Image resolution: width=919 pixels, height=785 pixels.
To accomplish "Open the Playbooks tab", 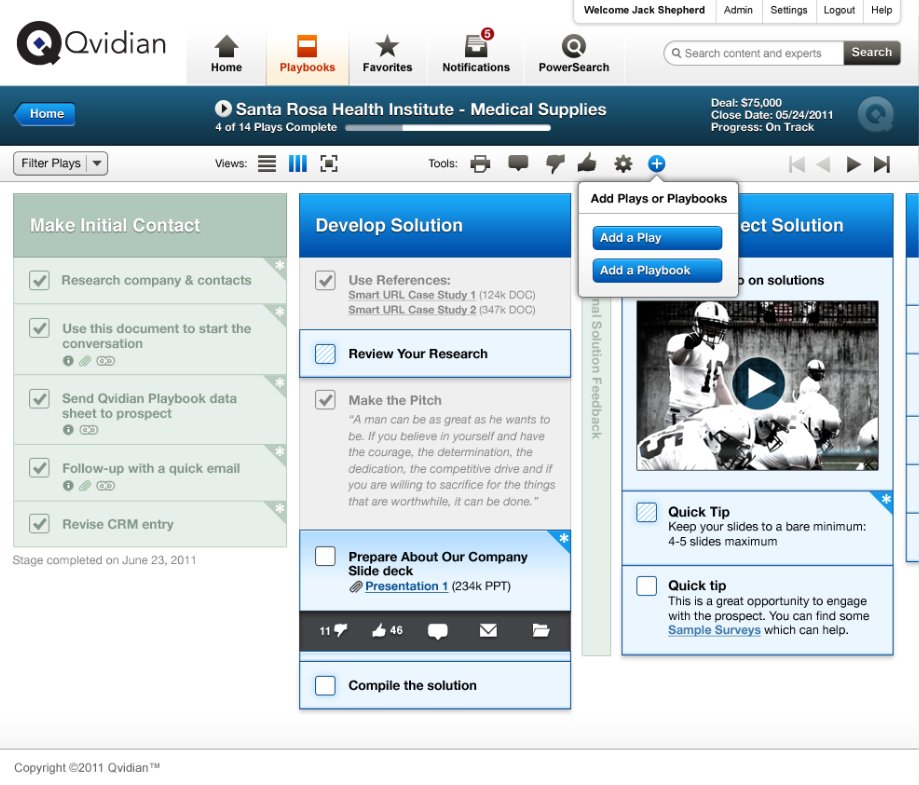I will click(307, 55).
